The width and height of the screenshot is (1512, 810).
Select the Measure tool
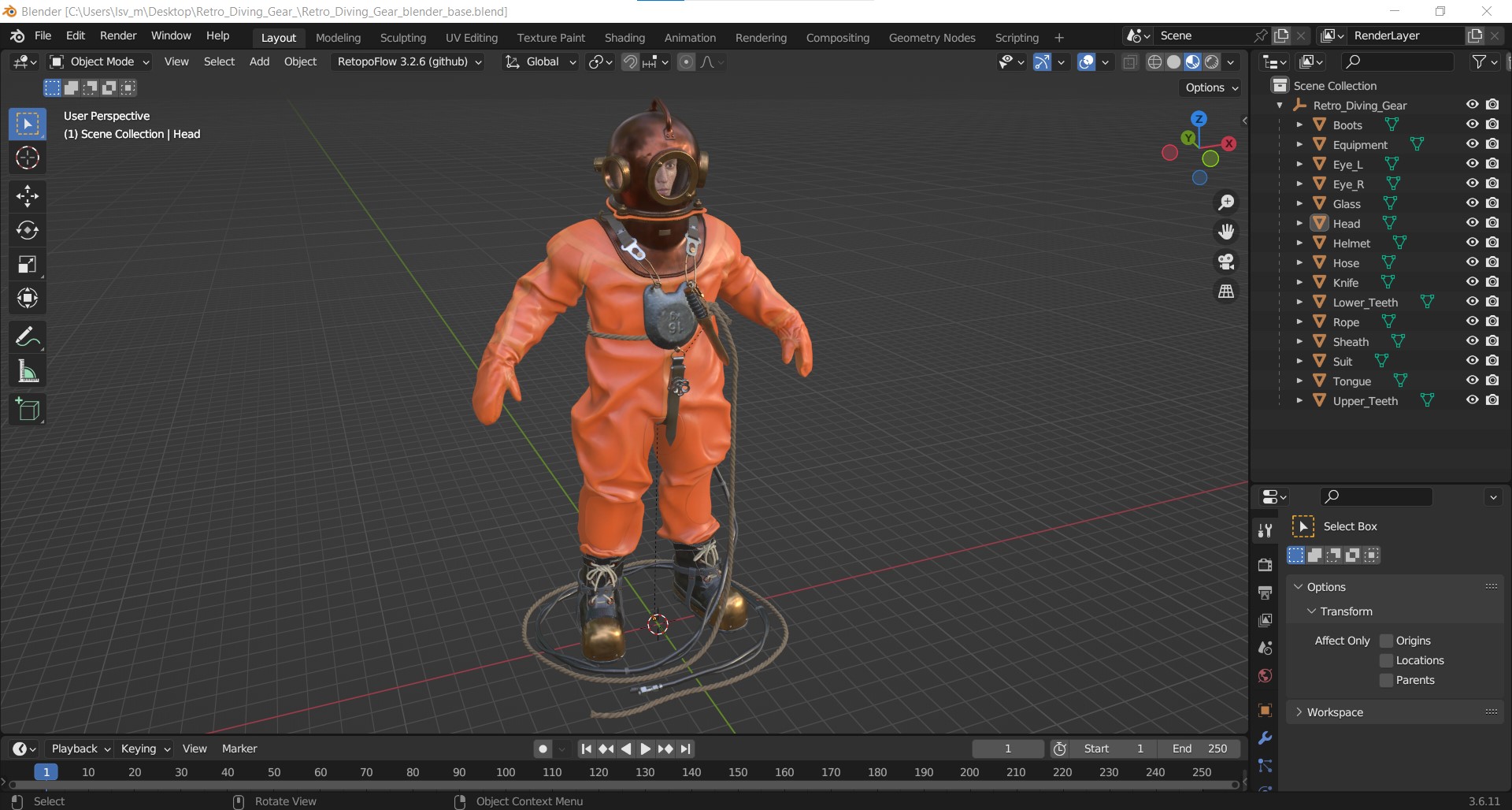[x=28, y=371]
